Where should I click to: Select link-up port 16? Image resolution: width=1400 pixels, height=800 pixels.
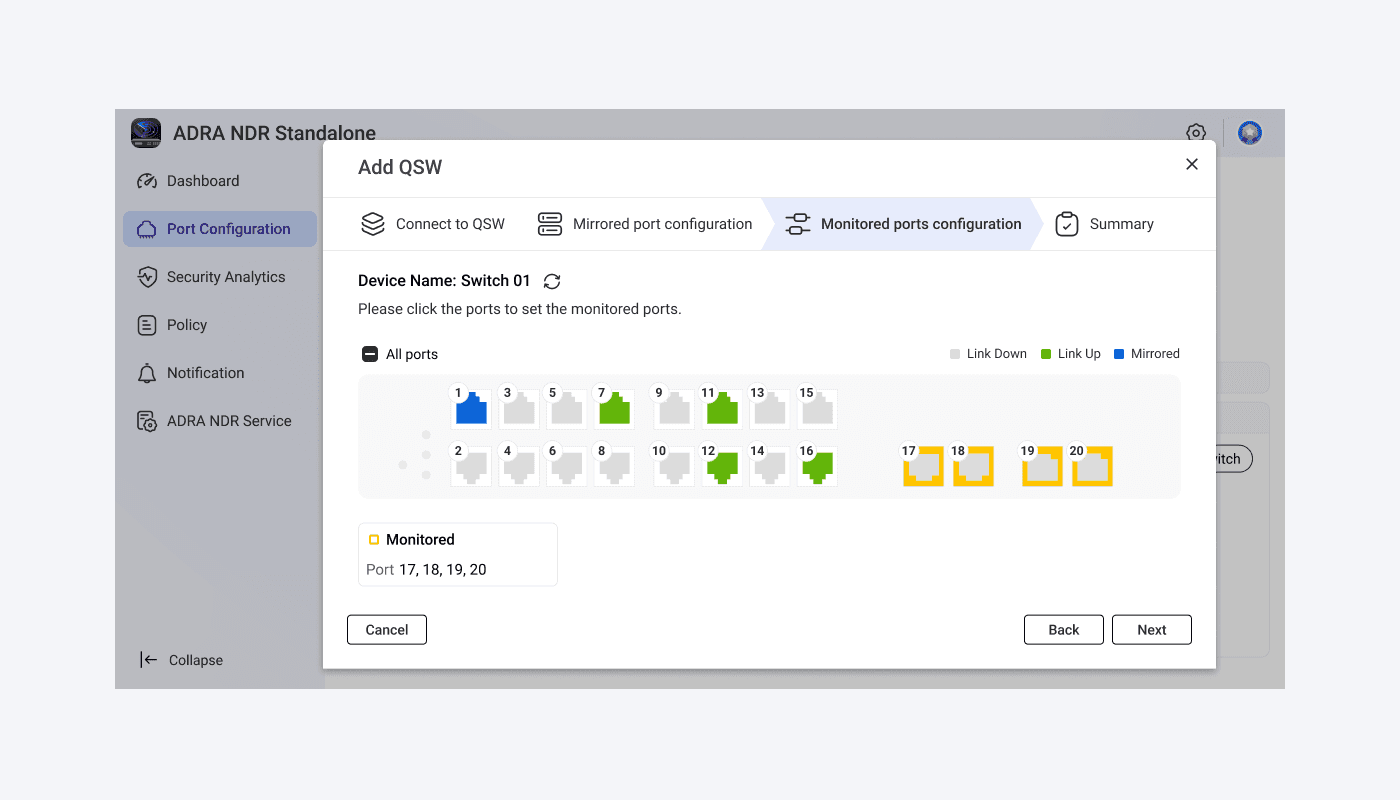tap(818, 467)
